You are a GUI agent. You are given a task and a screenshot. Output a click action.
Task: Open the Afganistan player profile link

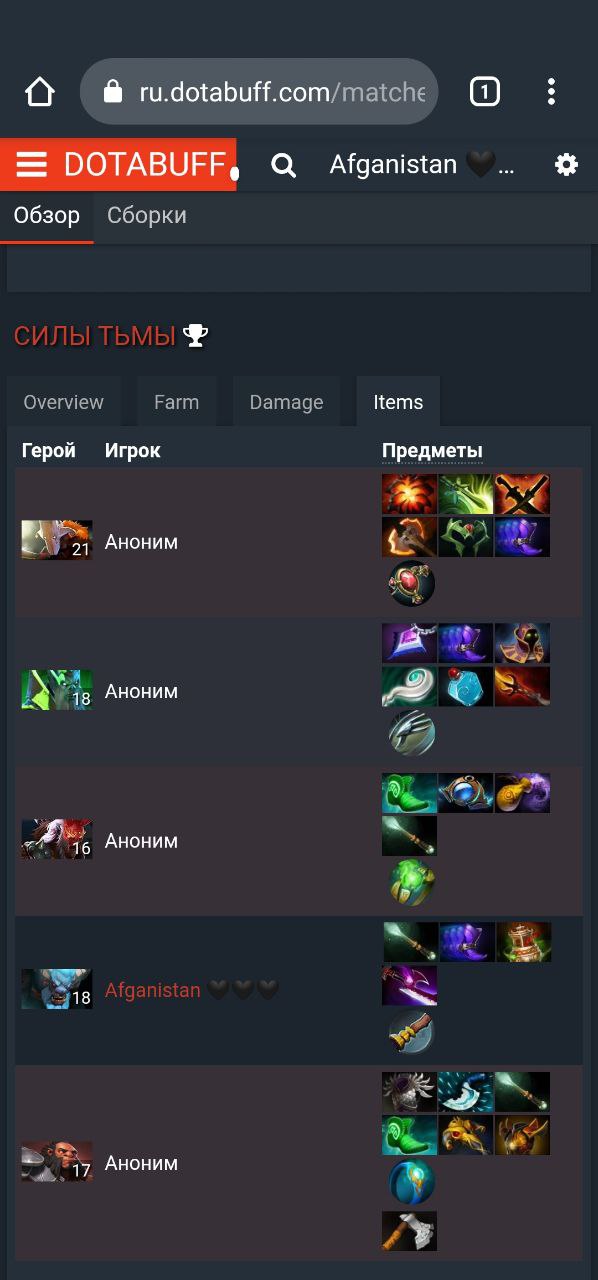(153, 990)
